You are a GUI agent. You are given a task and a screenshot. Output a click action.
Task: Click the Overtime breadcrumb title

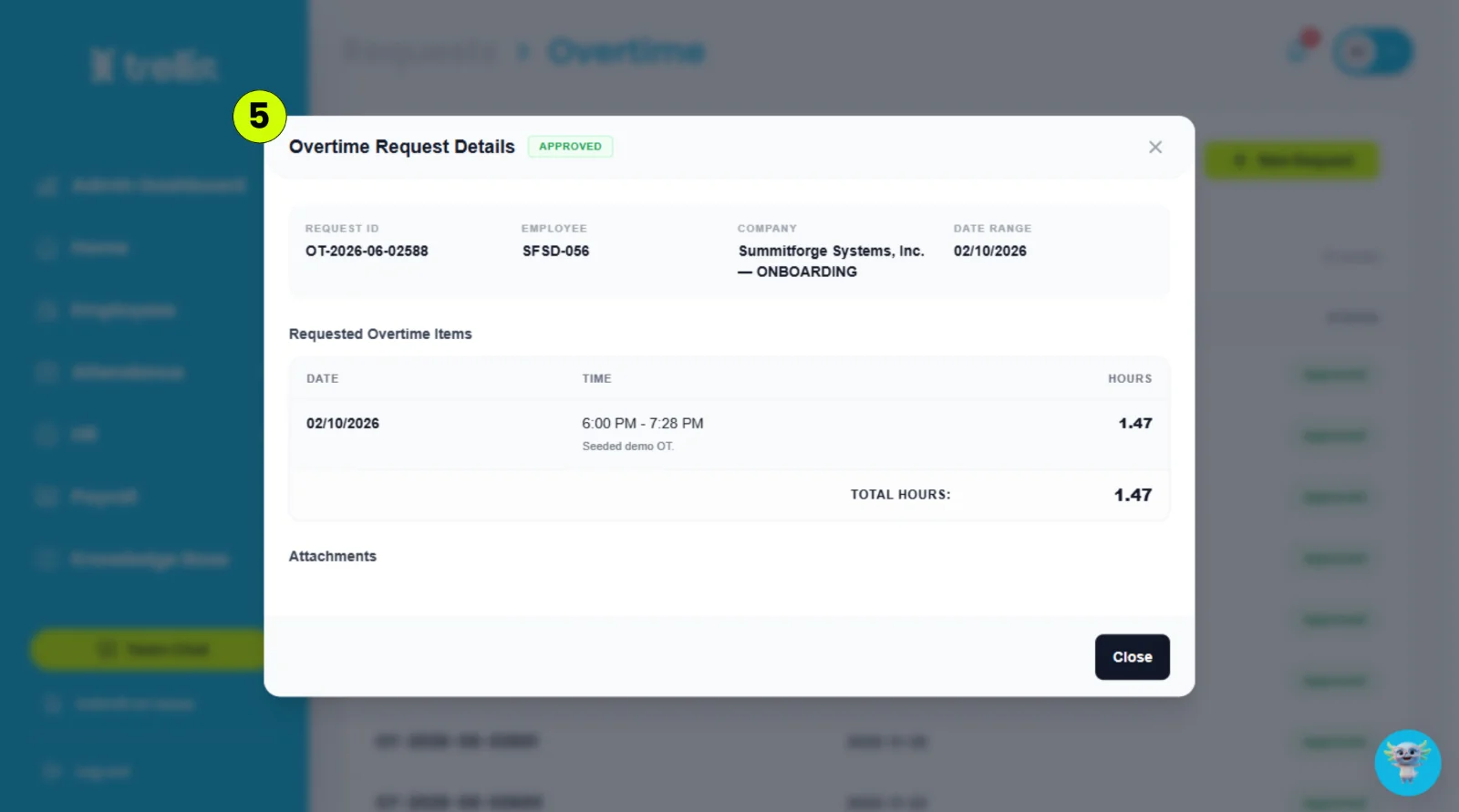(x=626, y=52)
